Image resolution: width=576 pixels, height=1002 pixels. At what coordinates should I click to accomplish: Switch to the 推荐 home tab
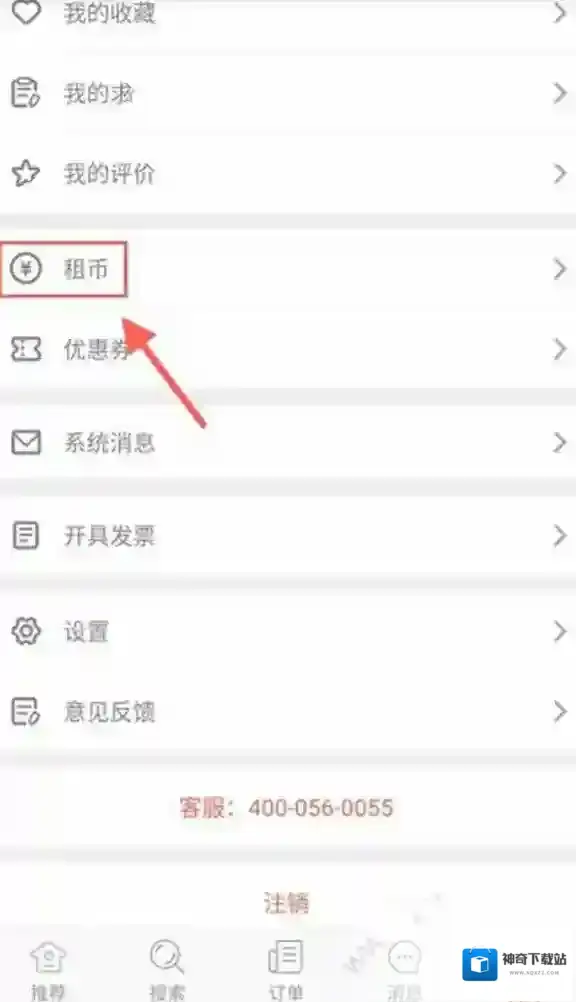pyautogui.click(x=48, y=968)
